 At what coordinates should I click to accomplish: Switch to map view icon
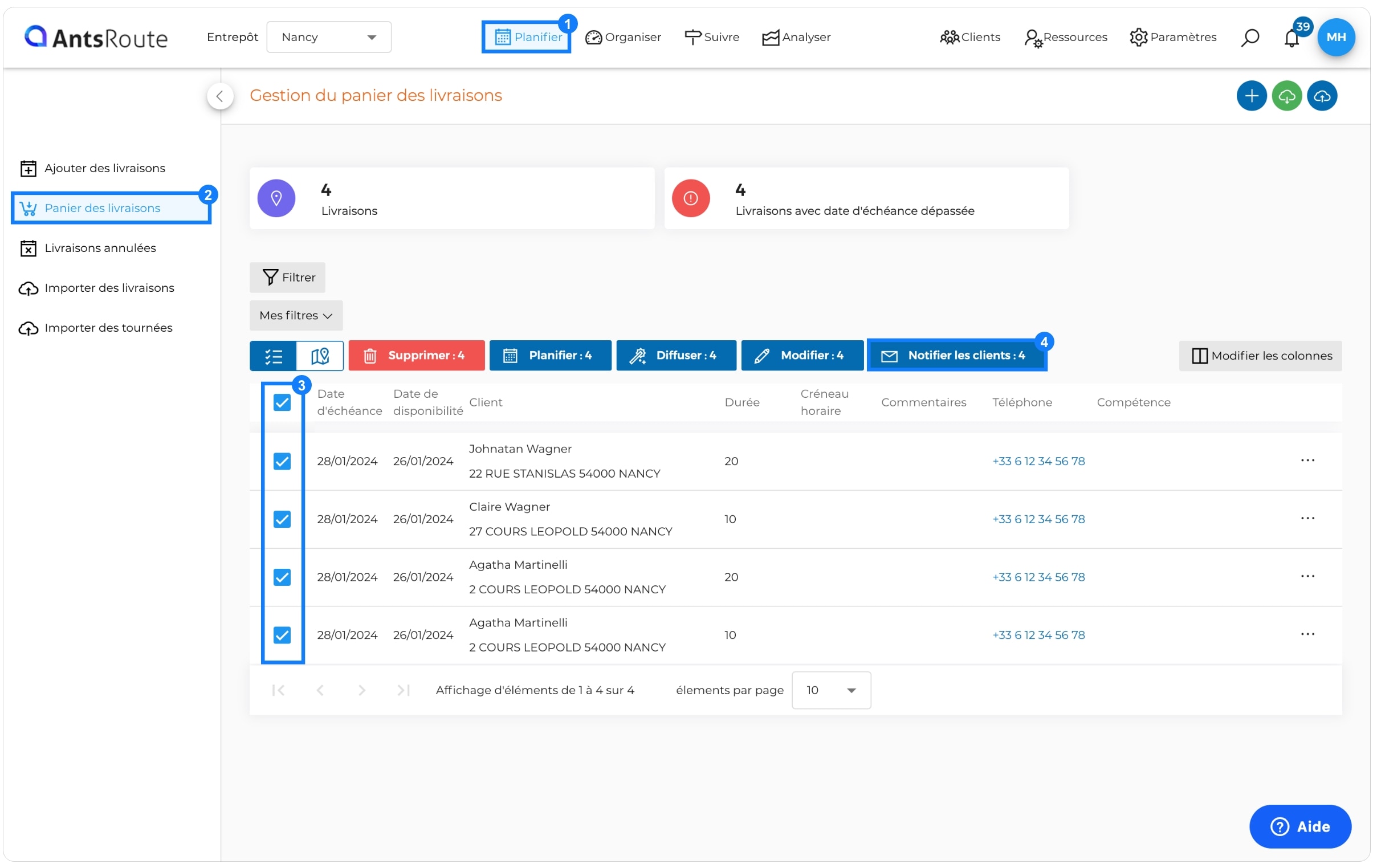pos(320,356)
